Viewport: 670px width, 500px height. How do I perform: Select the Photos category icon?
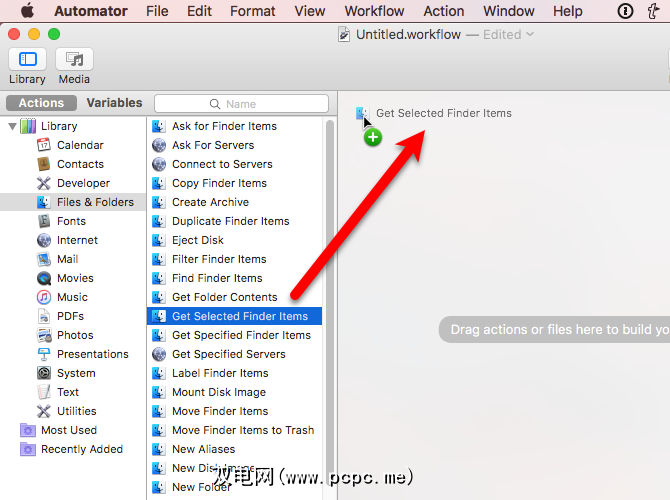coord(44,335)
